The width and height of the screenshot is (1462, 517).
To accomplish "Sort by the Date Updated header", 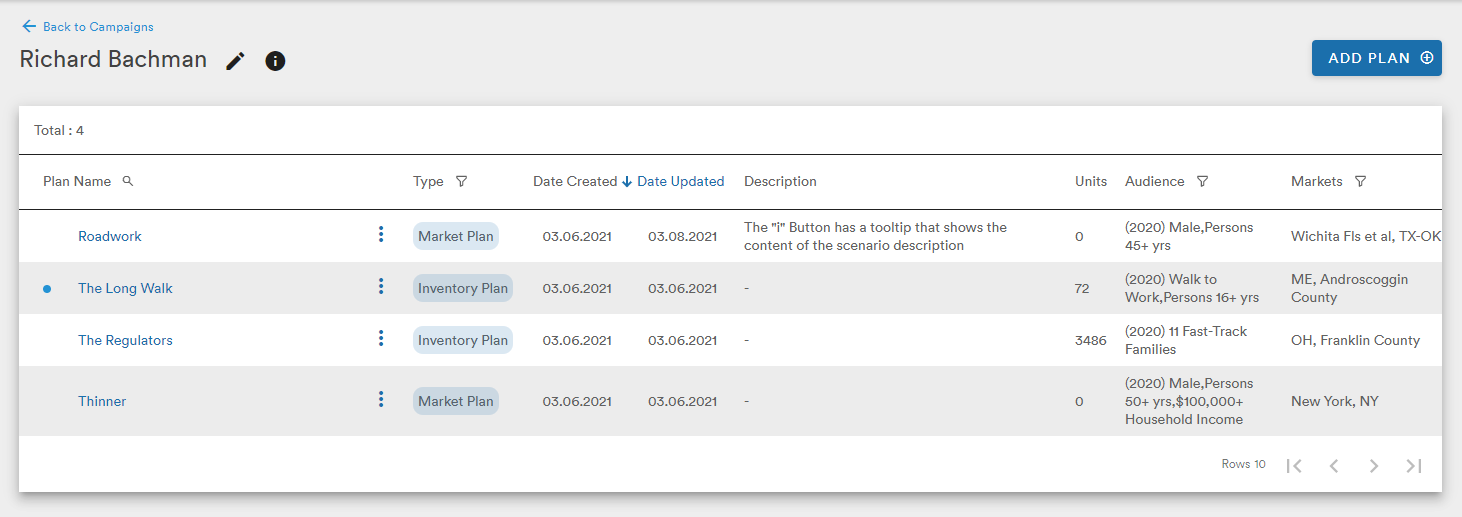I will [681, 181].
